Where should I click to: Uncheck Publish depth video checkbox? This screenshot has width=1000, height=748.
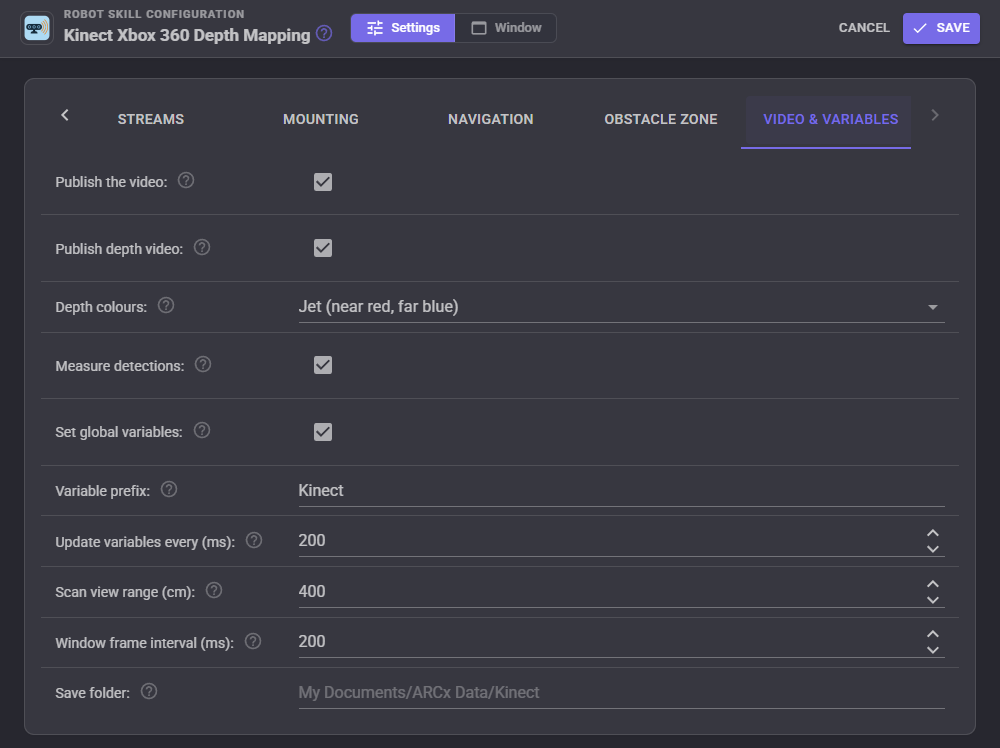[323, 248]
